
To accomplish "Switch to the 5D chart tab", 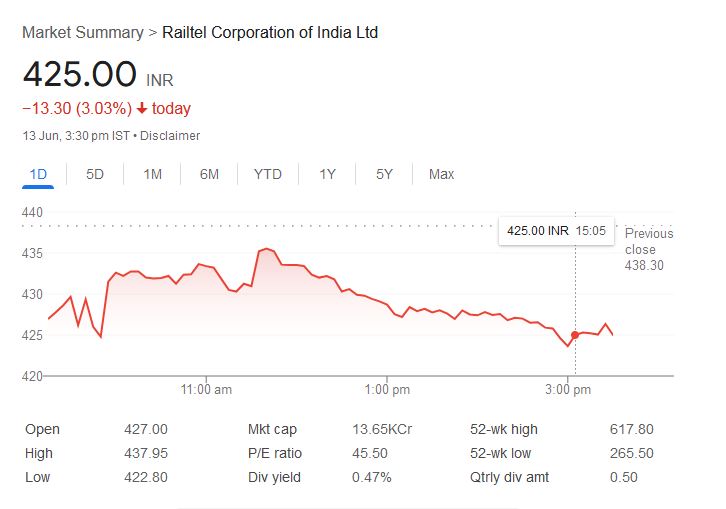I will tap(95, 174).
